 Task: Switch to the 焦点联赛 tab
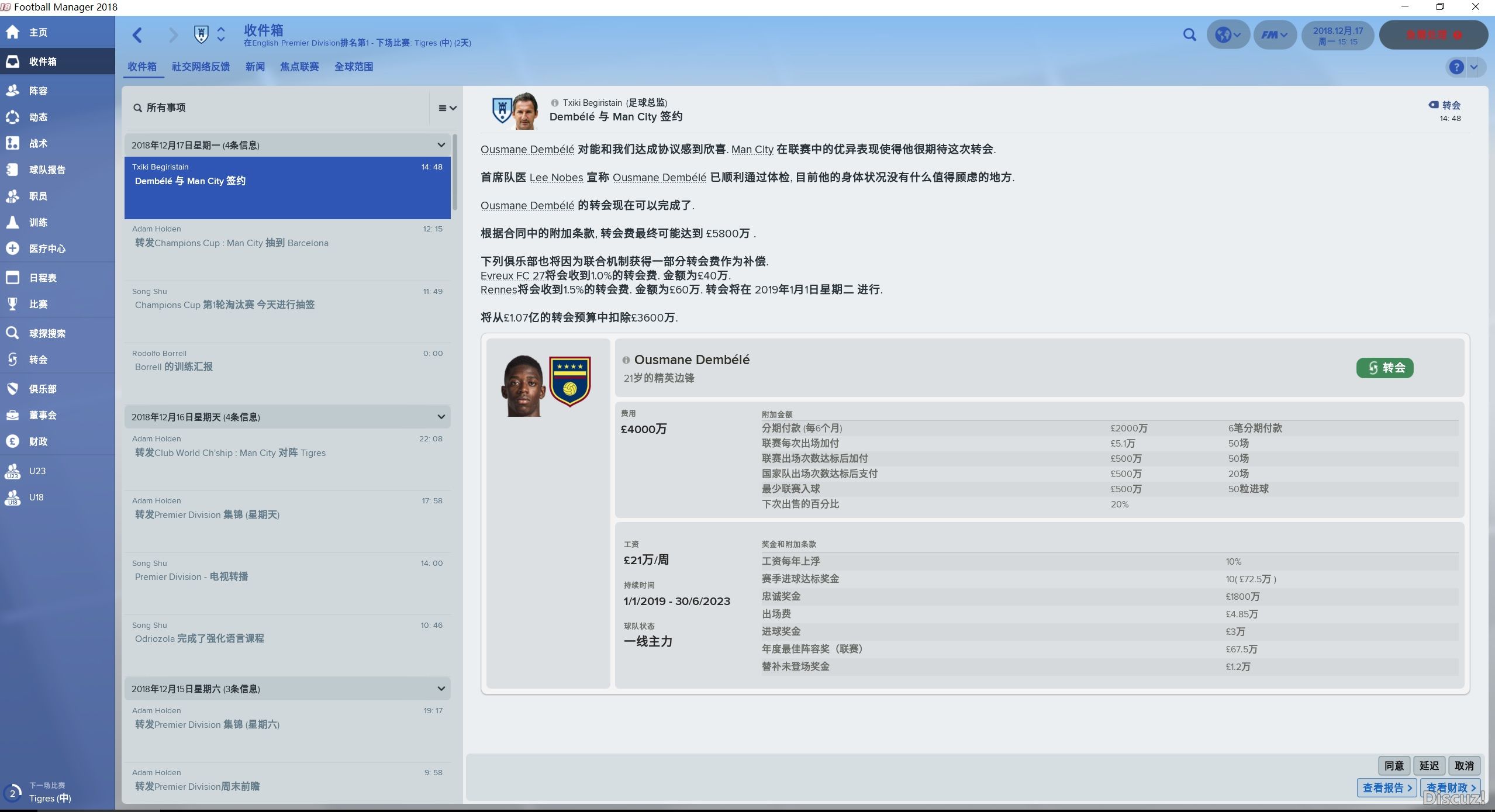(299, 67)
